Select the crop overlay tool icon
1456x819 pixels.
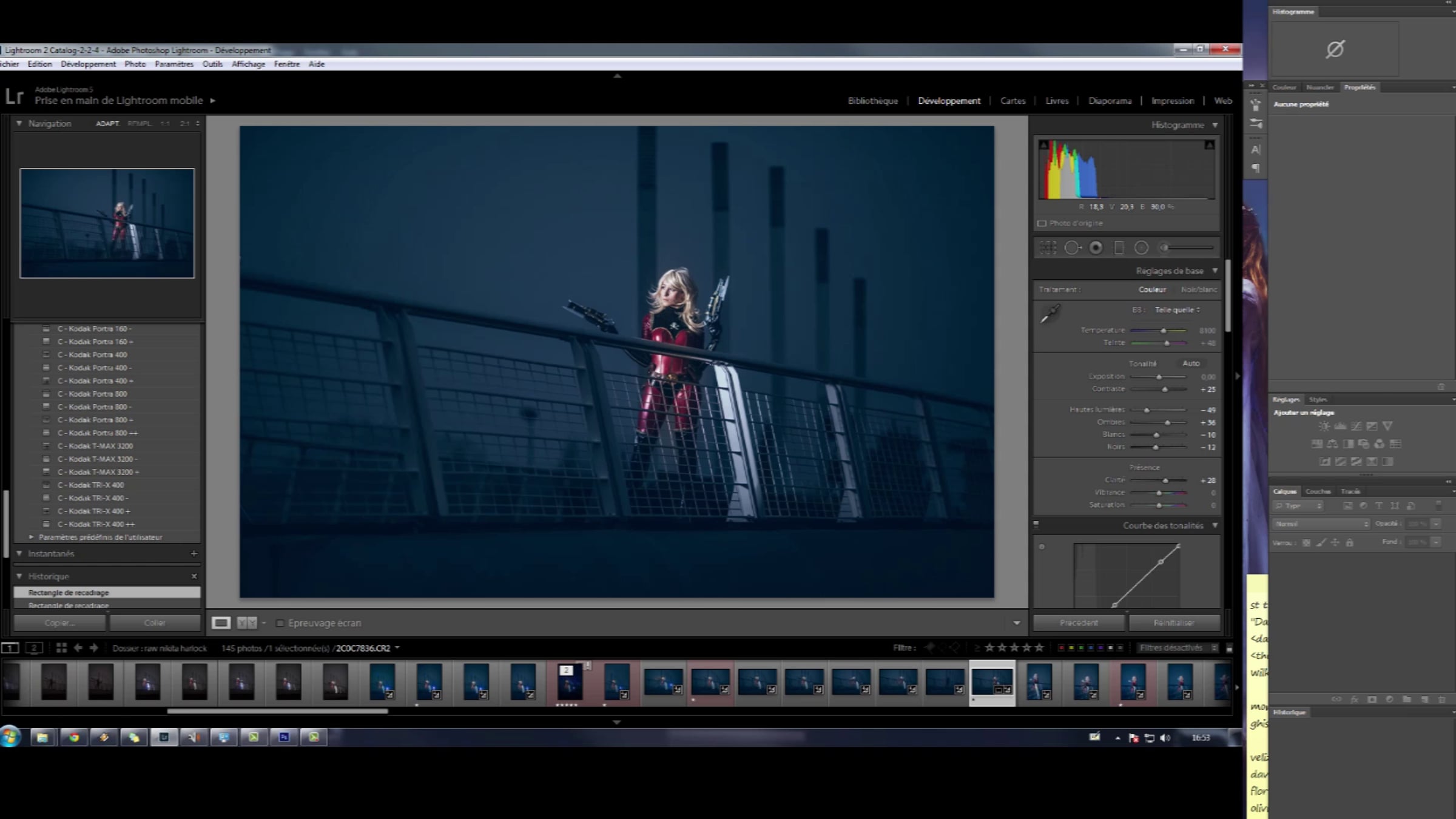pos(1048,248)
